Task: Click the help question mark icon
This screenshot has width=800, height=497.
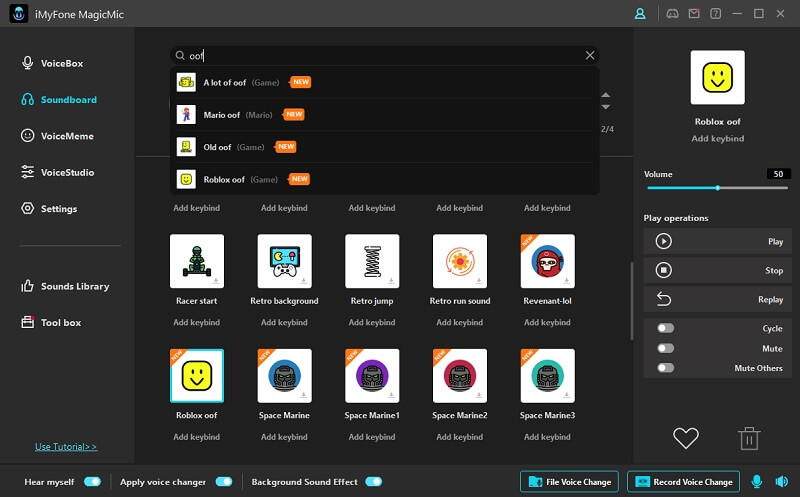Action: [x=715, y=14]
